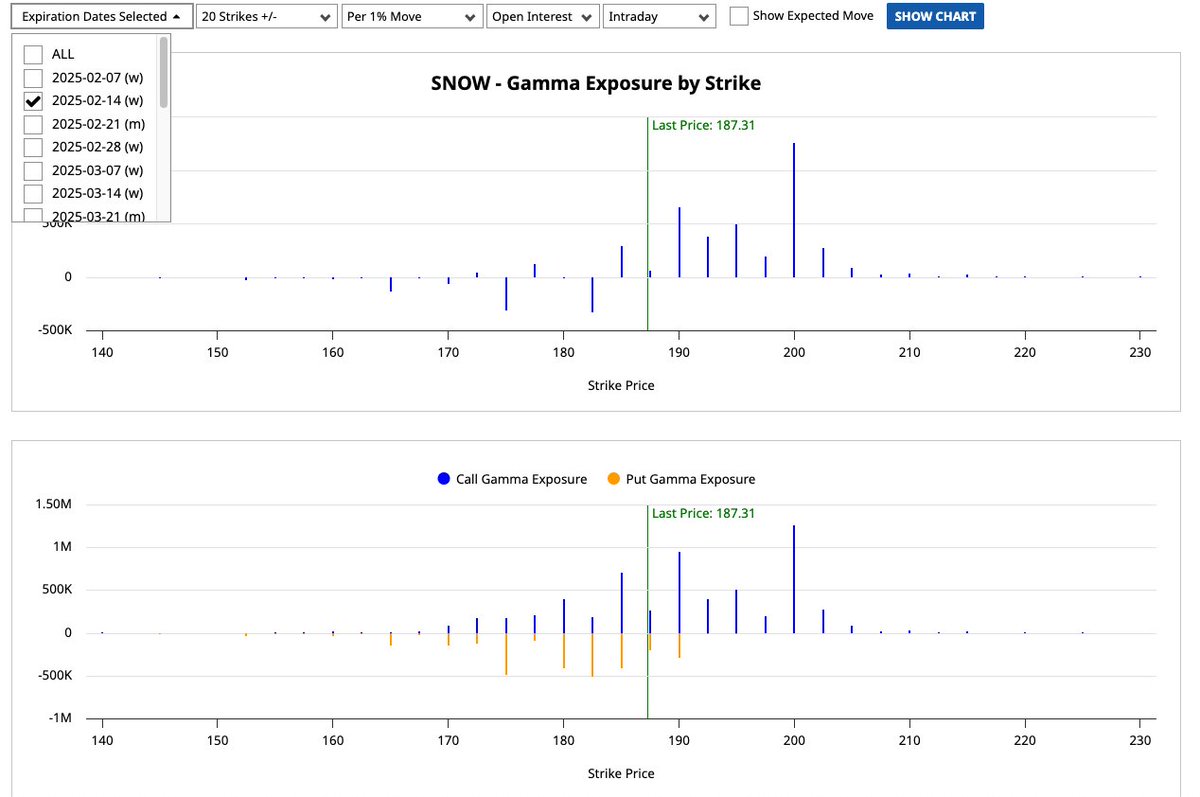Check the 2025-02-21 (m) expiration
This screenshot has width=1200, height=797.
pyautogui.click(x=33, y=124)
